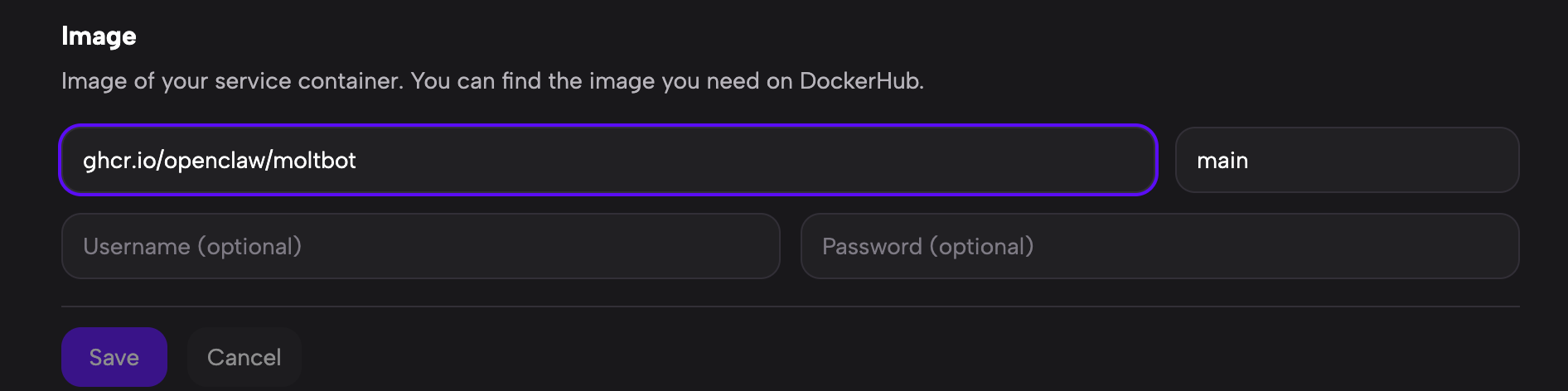Viewport: 1568px width, 391px height.
Task: Focus the image name input field
Action: click(x=607, y=160)
